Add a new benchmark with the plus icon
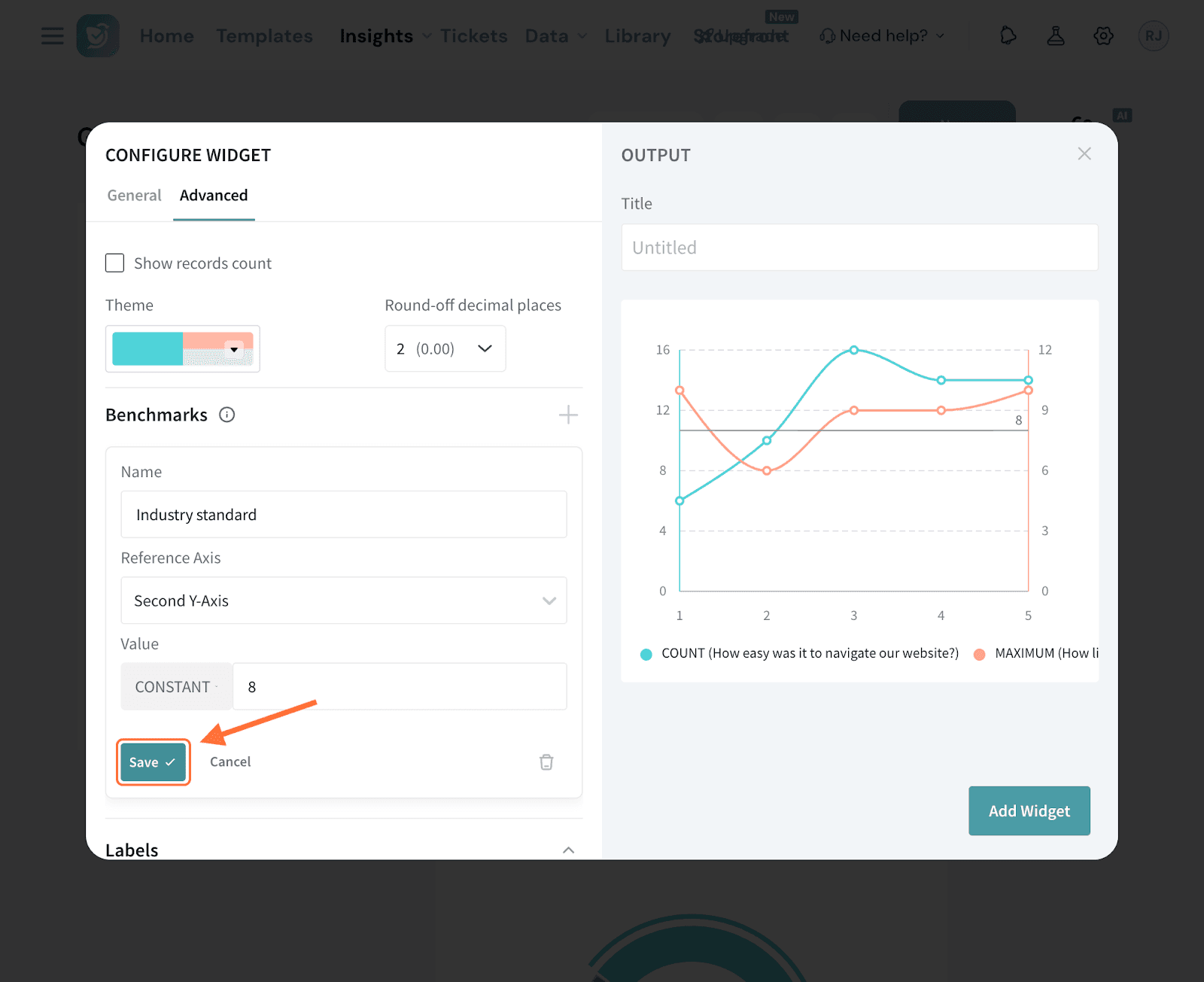This screenshot has height=982, width=1204. pos(568,415)
